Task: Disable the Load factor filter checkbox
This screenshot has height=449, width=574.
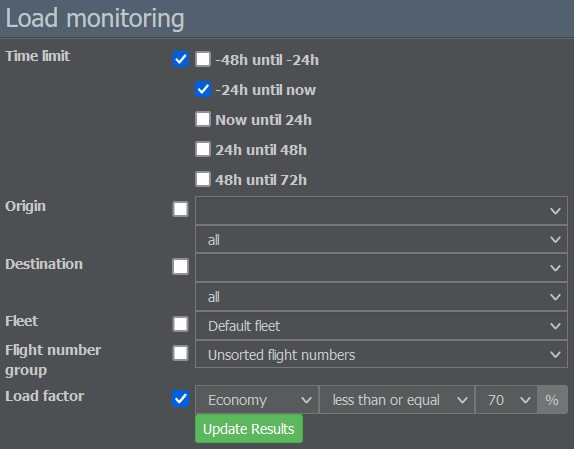Action: point(180,399)
